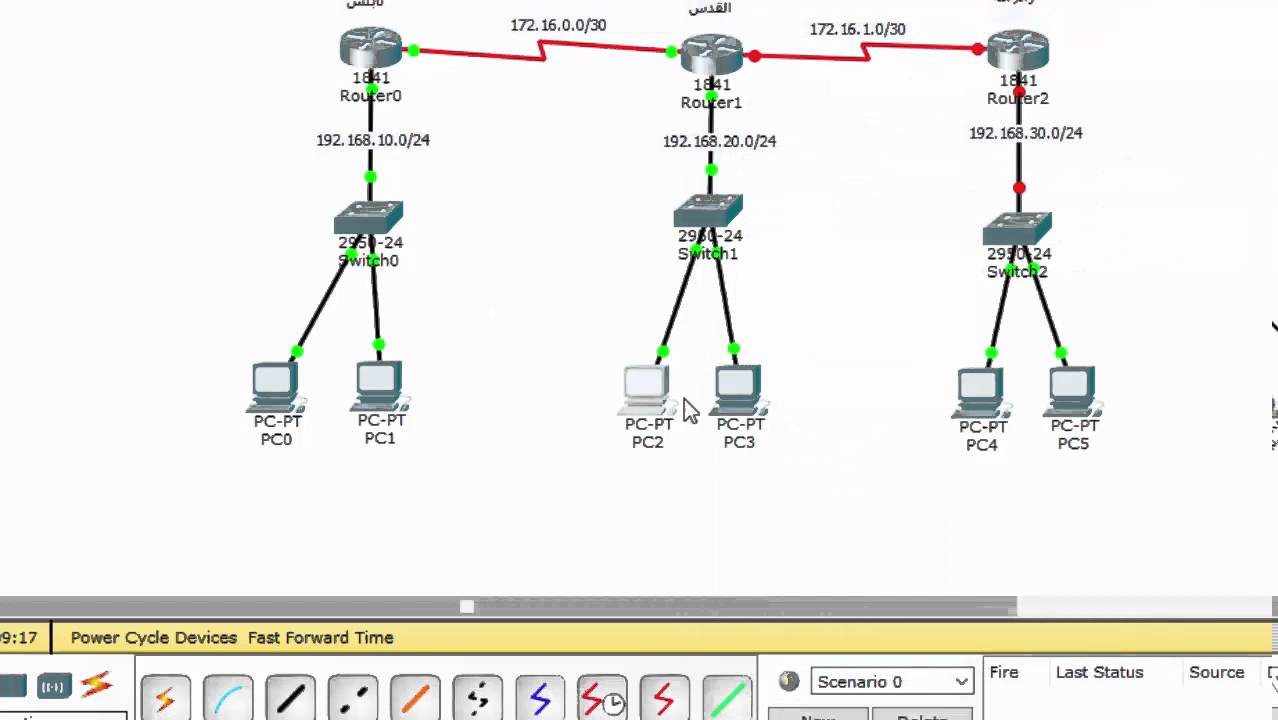This screenshot has width=1278, height=720.
Task: Select the Phone cable connection
Action: click(x=478, y=697)
